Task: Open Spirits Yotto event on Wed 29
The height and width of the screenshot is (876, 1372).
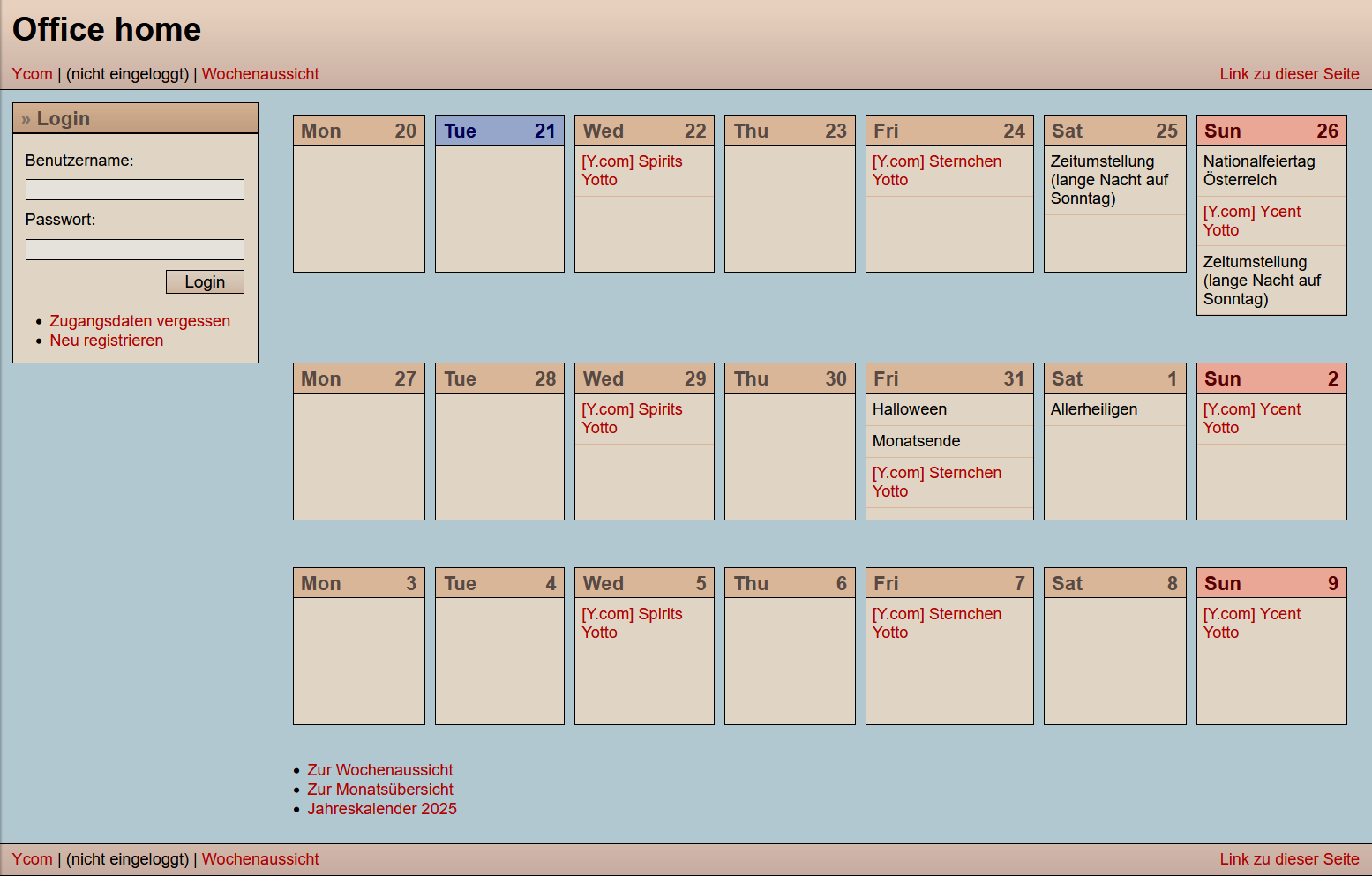Action: tap(631, 418)
